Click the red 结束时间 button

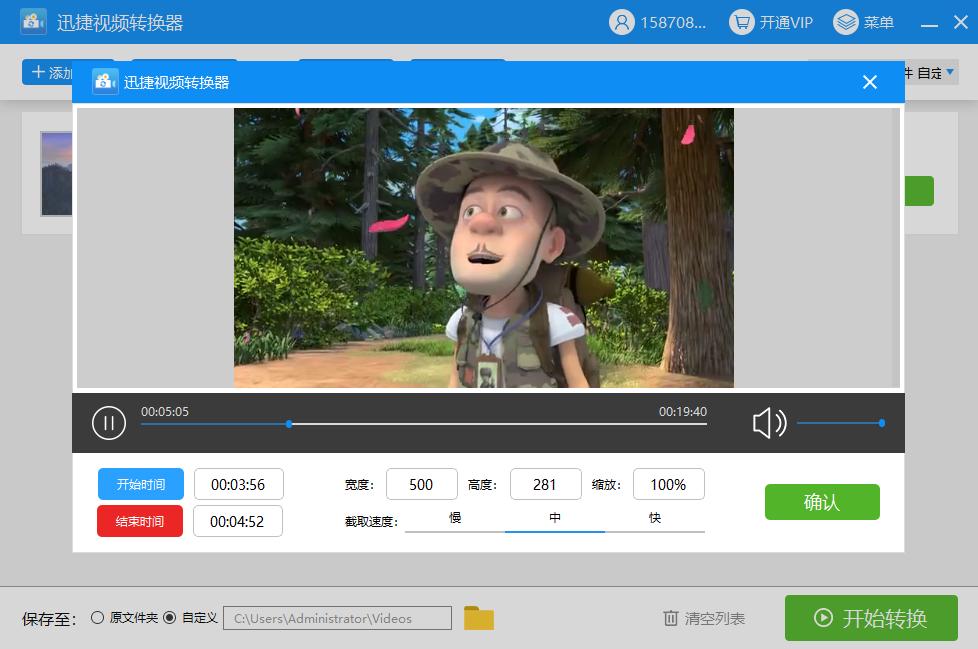[140, 521]
